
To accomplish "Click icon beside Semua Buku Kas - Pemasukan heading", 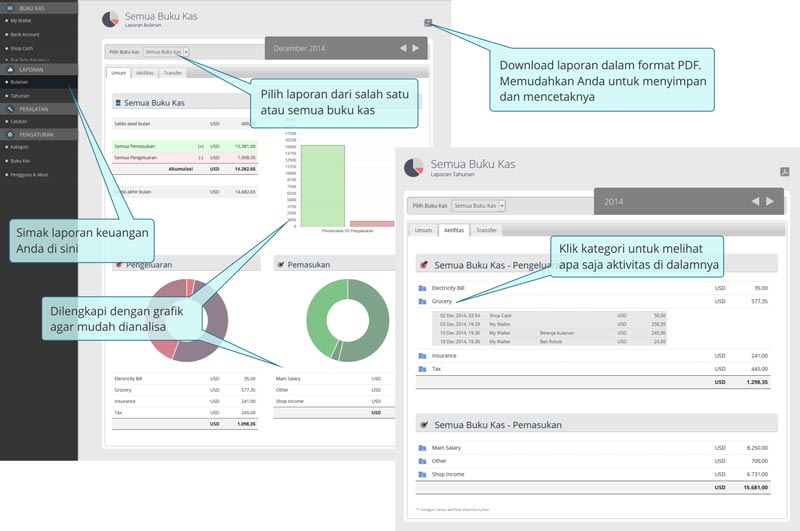I will tap(423, 424).
